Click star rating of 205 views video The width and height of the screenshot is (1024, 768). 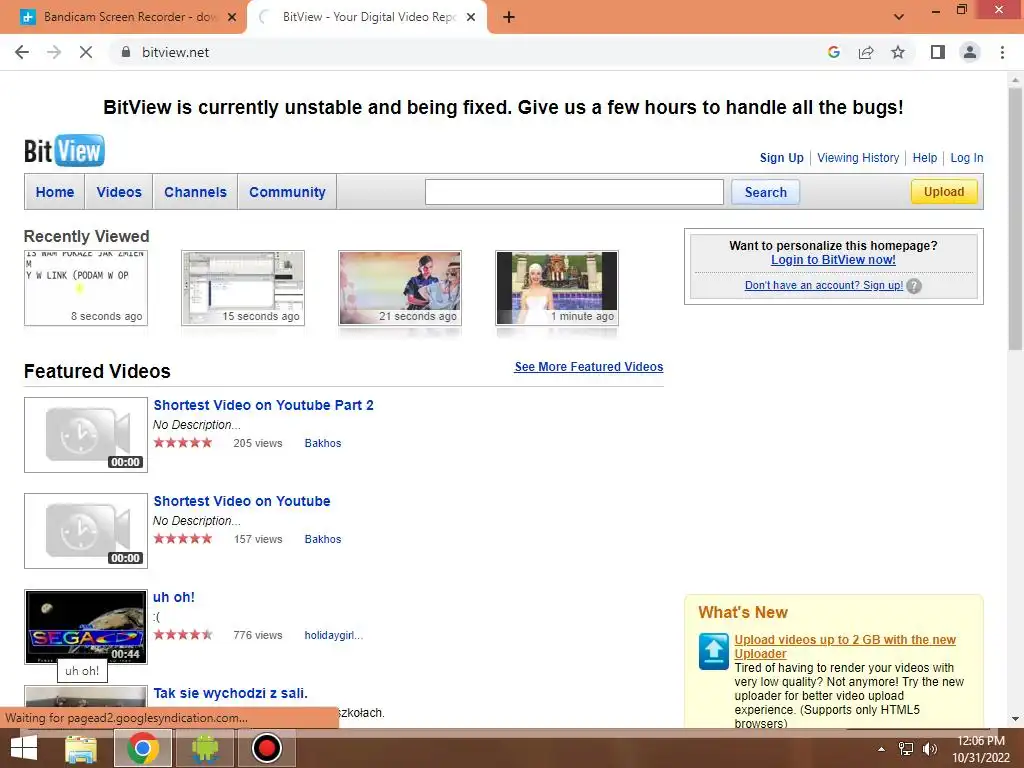(183, 443)
